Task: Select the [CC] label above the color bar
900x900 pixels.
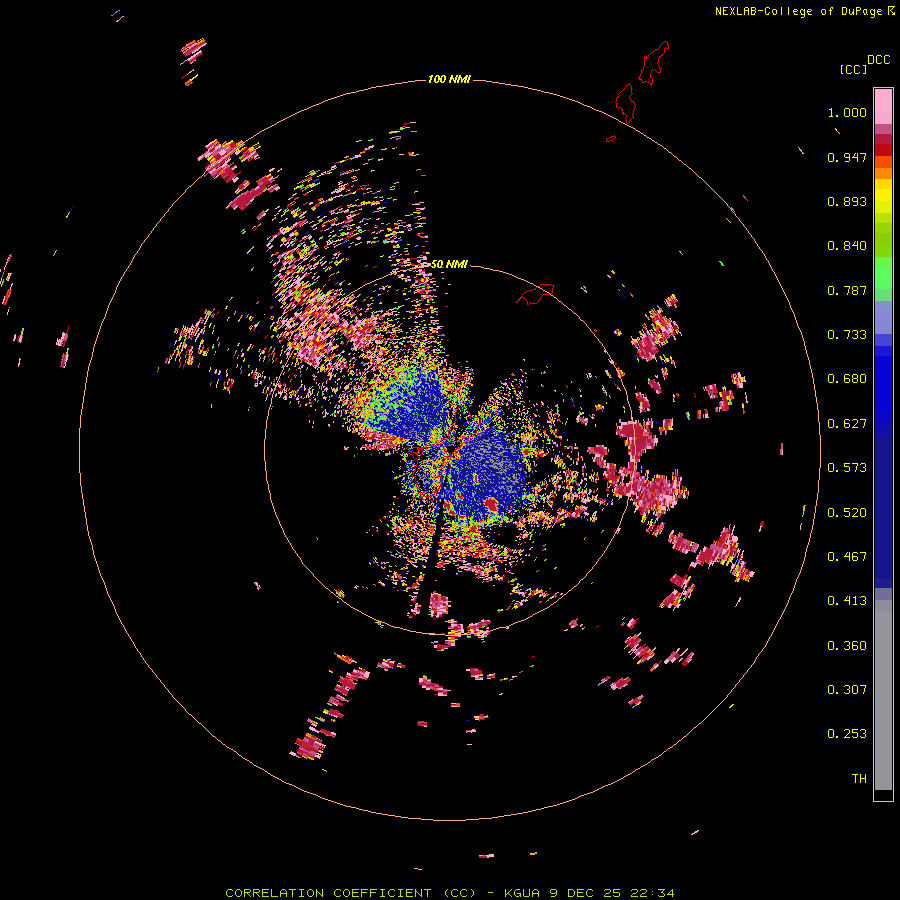Action: point(853,69)
